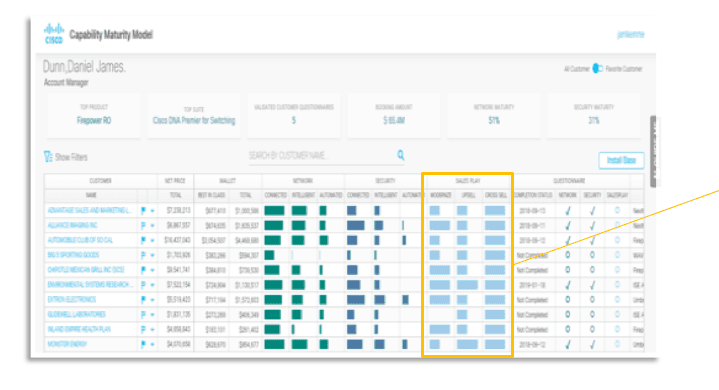Flag Advantage Sales and Marketing as favorite

[x=143, y=211]
